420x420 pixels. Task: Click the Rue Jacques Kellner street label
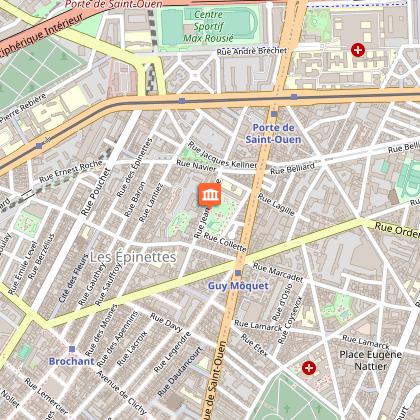pyautogui.click(x=222, y=155)
